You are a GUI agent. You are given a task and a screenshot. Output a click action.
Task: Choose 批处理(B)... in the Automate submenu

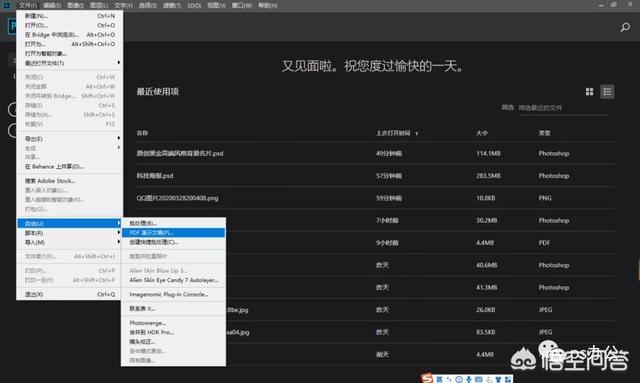[173, 223]
